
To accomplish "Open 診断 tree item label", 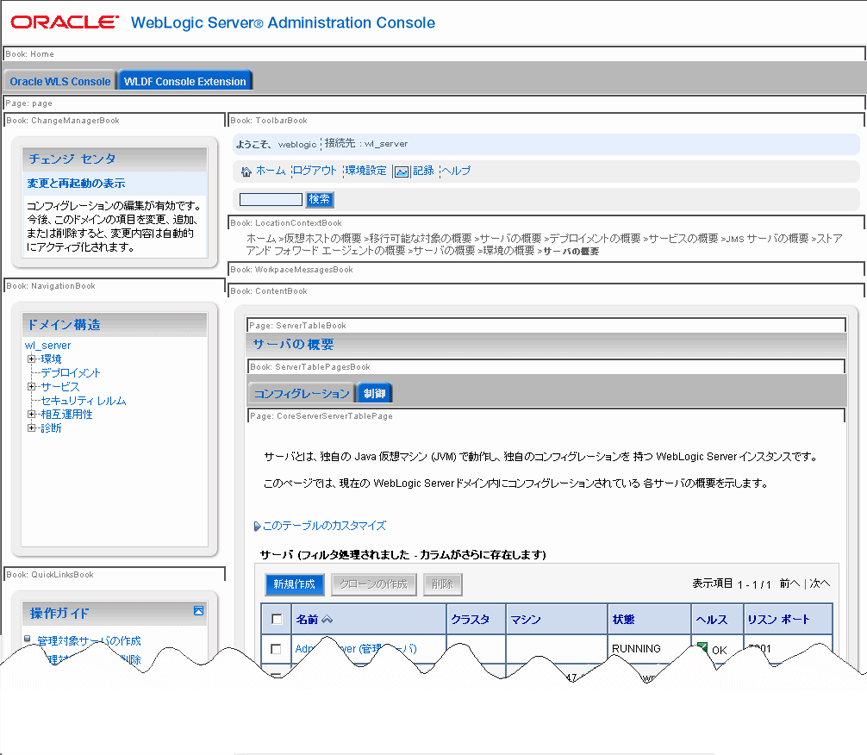I will pos(51,428).
